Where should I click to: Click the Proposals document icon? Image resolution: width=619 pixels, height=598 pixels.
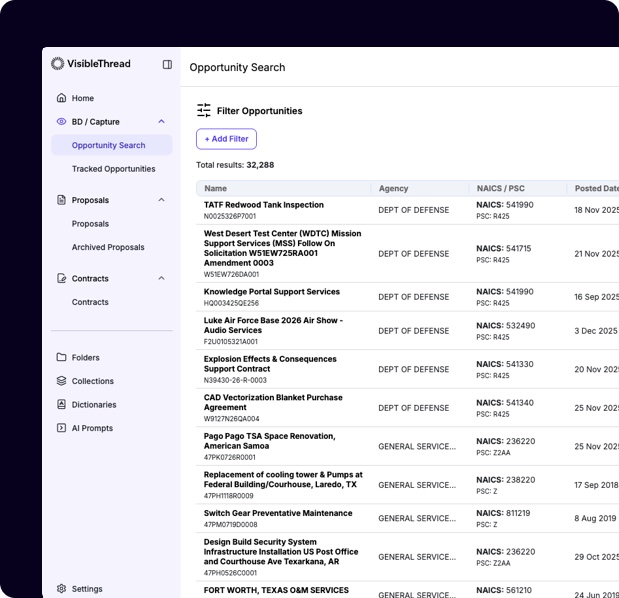(x=62, y=200)
